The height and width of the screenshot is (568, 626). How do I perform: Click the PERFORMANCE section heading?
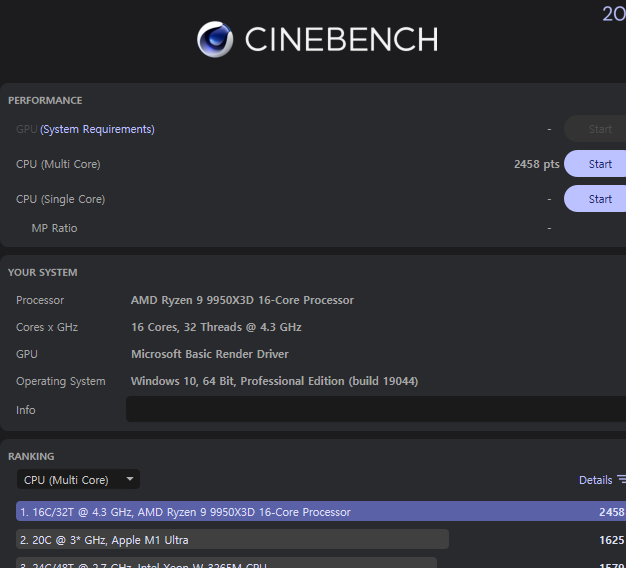click(x=45, y=101)
